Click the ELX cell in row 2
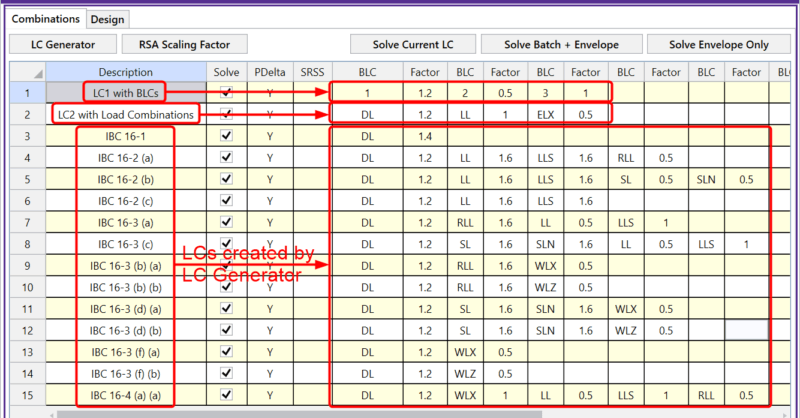This screenshot has width=800, height=418. pyautogui.click(x=544, y=115)
